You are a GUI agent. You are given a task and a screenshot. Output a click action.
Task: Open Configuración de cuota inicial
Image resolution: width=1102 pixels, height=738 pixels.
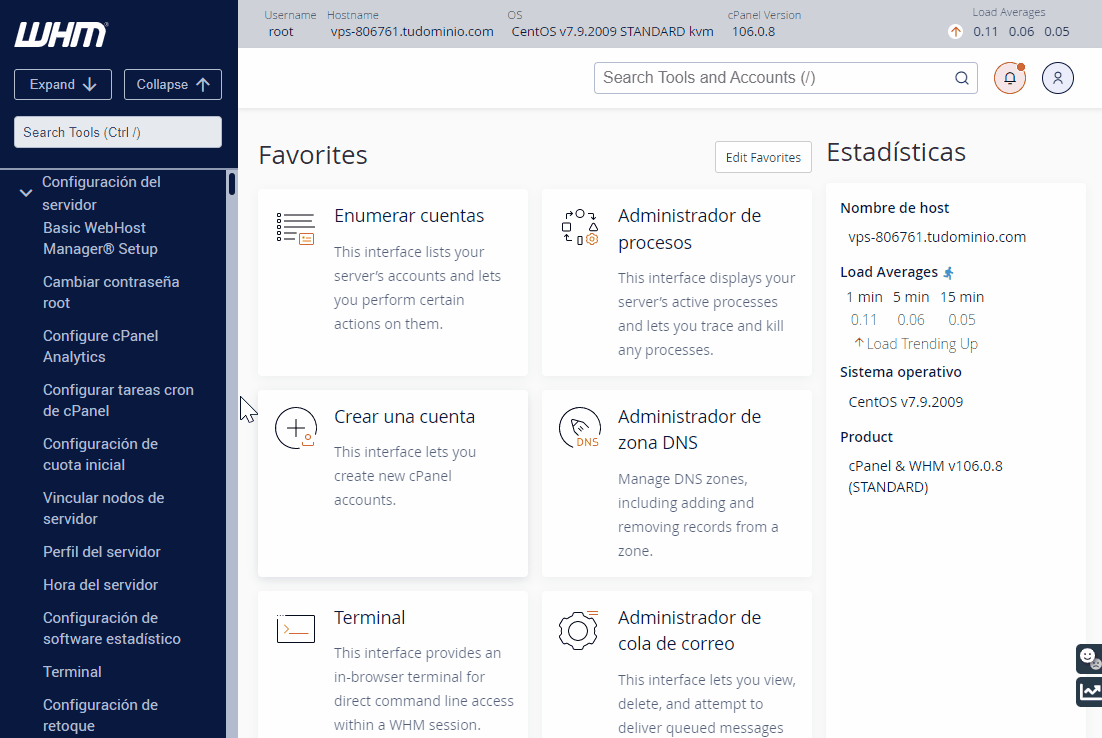[x=101, y=455]
